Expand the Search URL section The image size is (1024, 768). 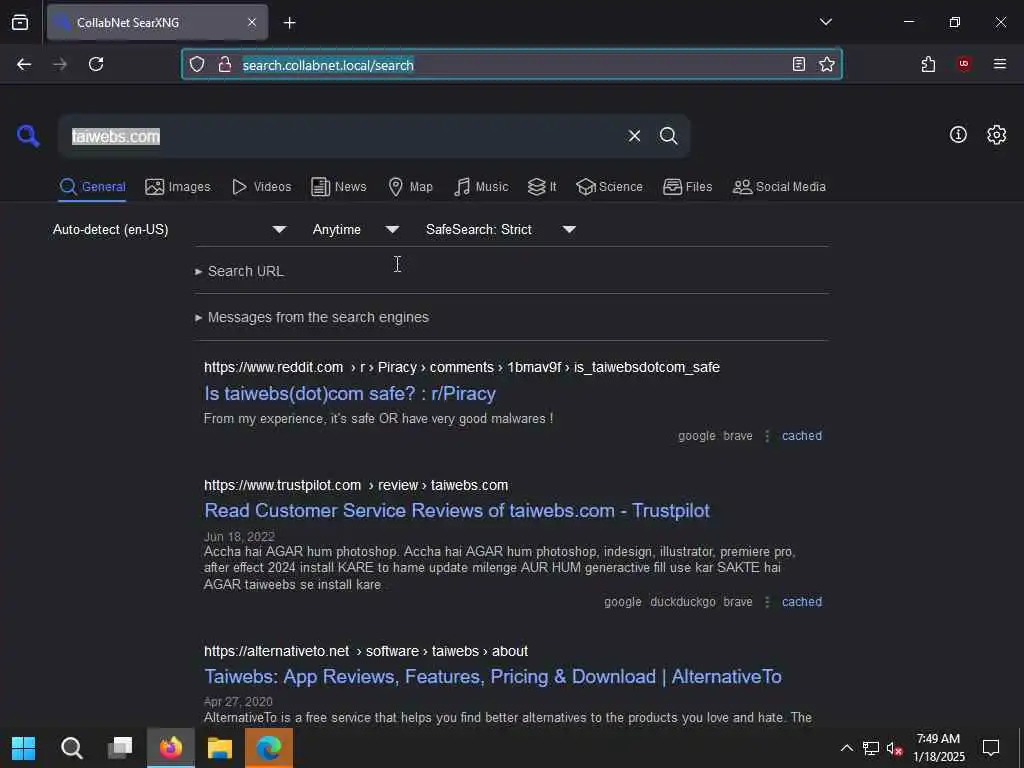pos(239,271)
